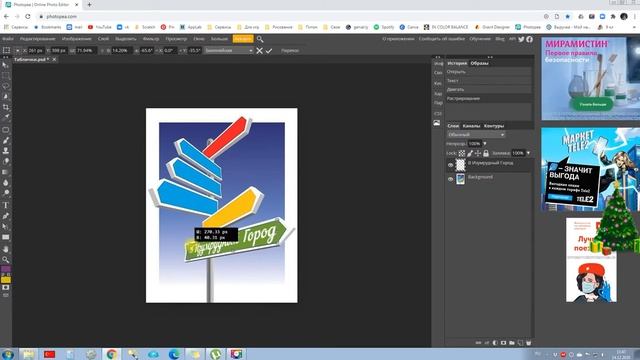Open Chrome from the Windows taskbar
Viewport: 640px width, 360px height.
pyautogui.click(x=111, y=354)
